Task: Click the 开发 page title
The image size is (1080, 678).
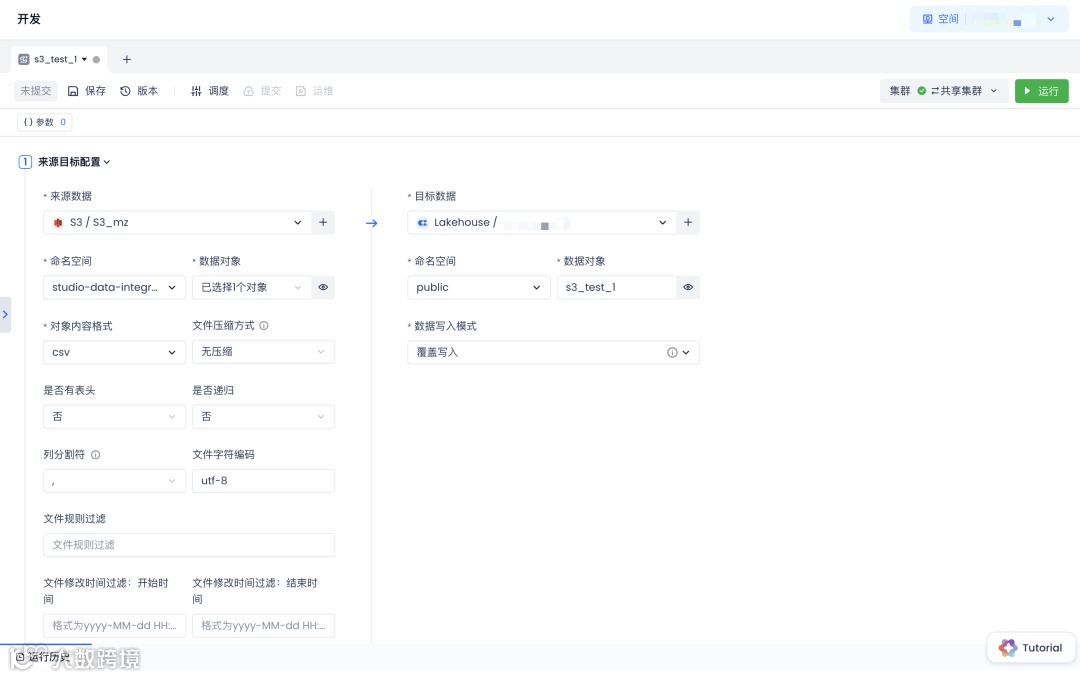Action: (x=29, y=19)
